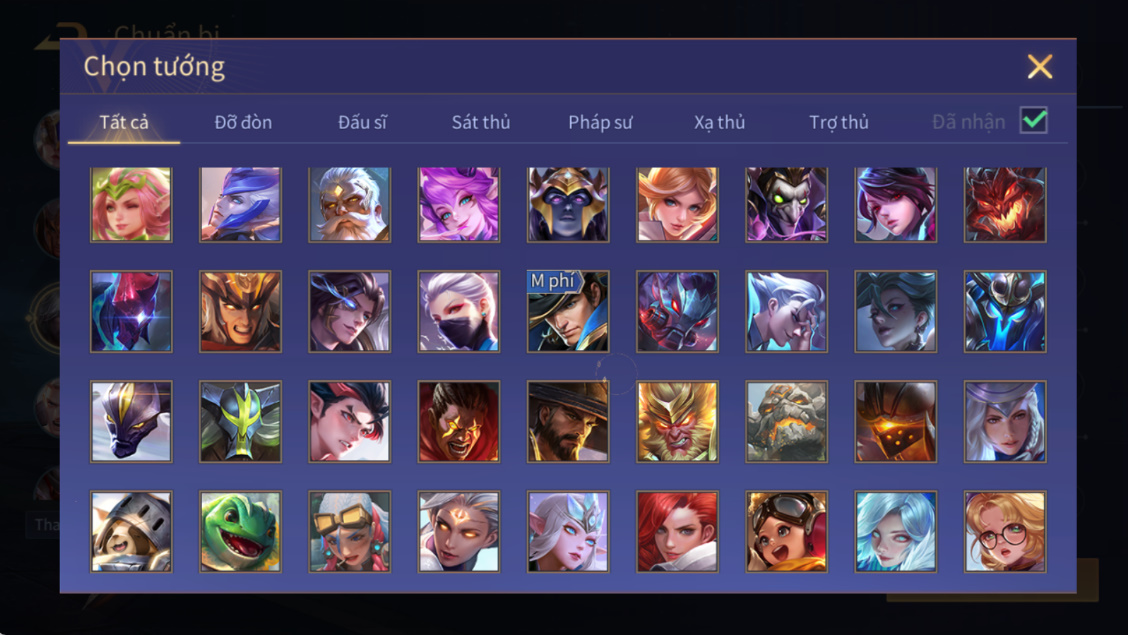The image size is (1128, 635).
Task: Filter heroes by Xạ thủ tab
Action: (x=719, y=122)
